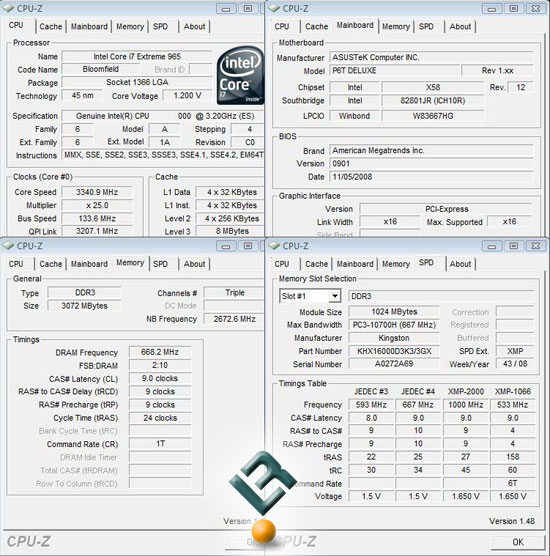Switch to Mainboard tab in SPD window
This screenshot has width=550, height=556.
[355, 264]
